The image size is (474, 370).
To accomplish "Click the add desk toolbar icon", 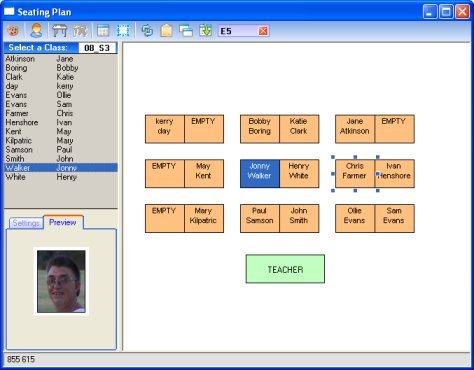I will pos(60,31).
